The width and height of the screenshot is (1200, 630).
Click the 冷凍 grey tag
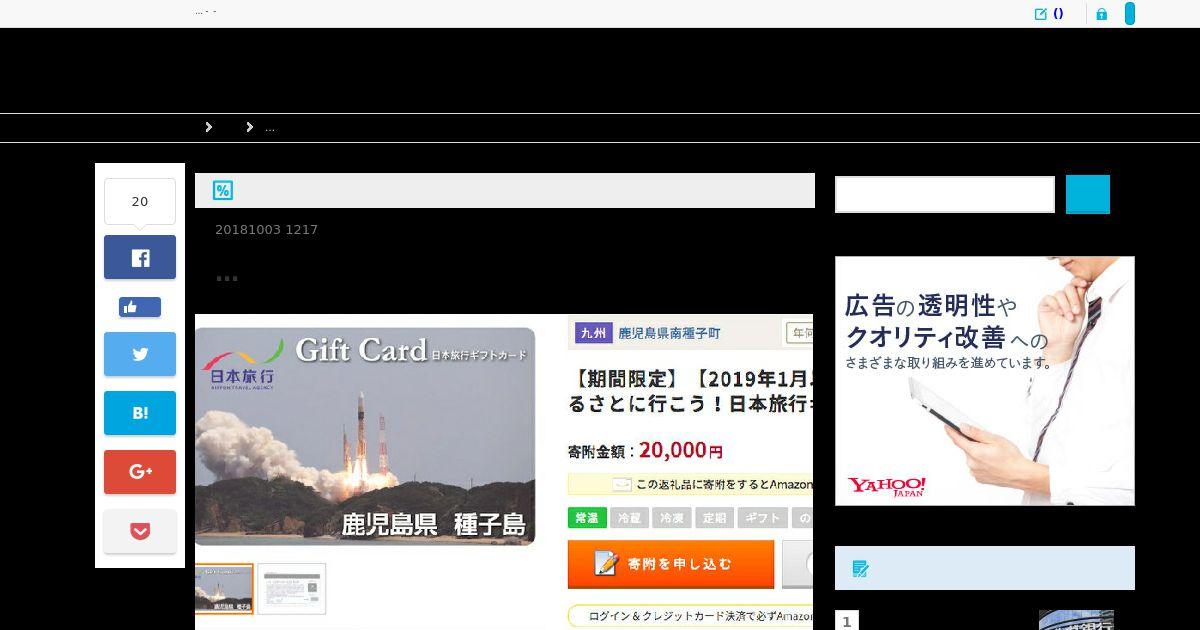pyautogui.click(x=672, y=518)
